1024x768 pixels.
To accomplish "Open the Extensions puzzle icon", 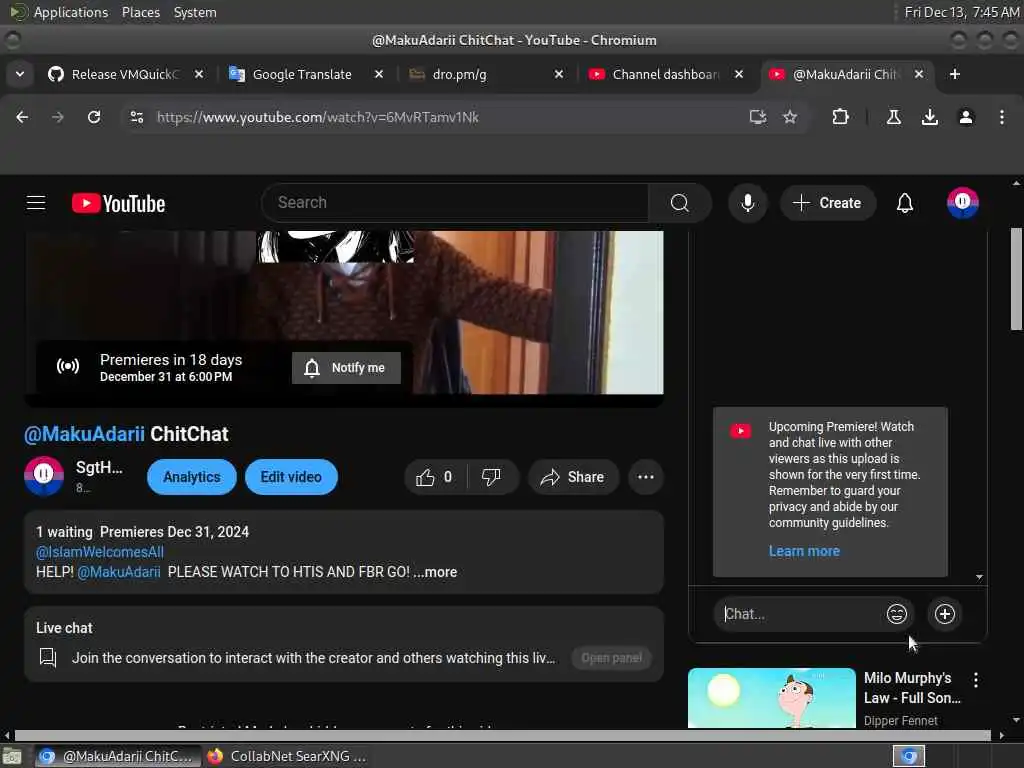I will [840, 117].
